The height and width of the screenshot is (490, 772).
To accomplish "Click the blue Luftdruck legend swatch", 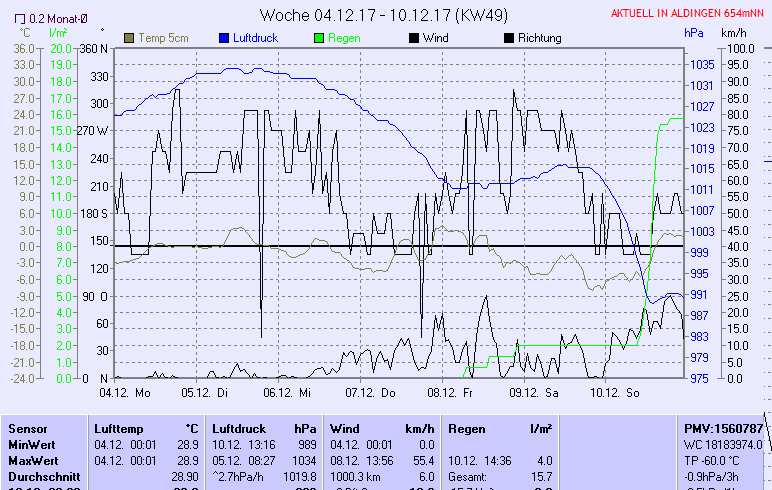I will 224,38.
